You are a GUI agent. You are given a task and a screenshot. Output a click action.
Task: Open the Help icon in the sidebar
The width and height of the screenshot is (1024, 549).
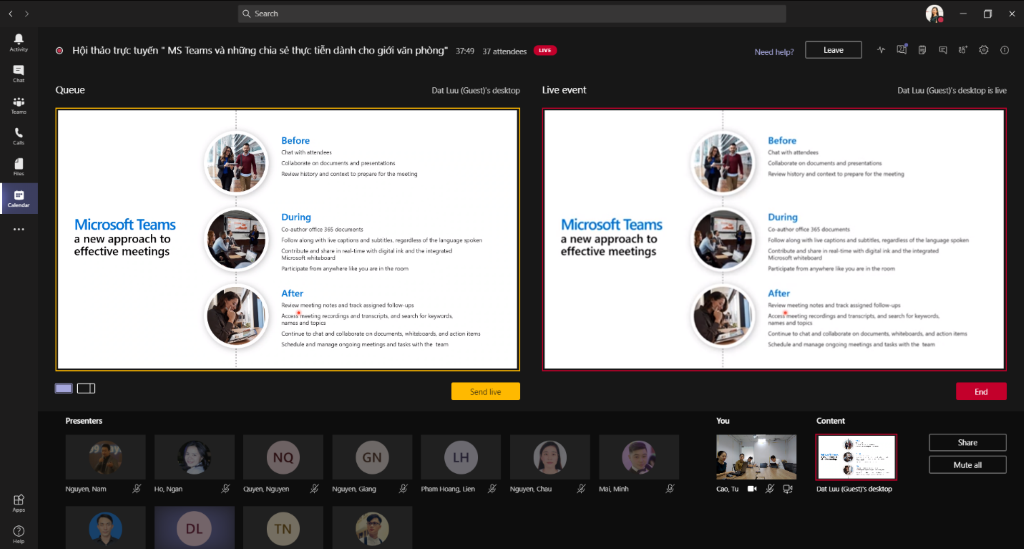[18, 533]
